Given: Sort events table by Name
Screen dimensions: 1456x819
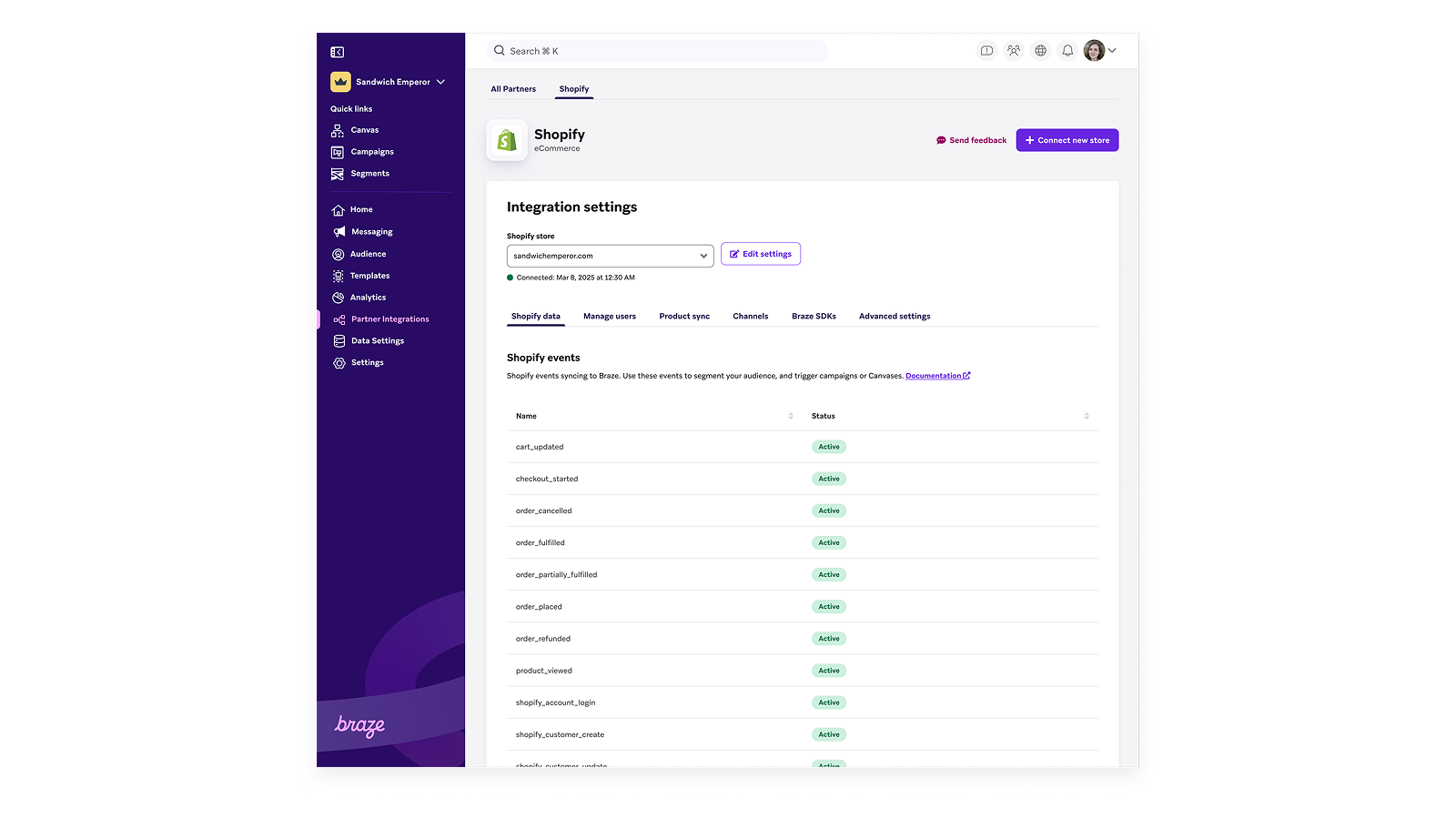Looking at the screenshot, I should (791, 416).
